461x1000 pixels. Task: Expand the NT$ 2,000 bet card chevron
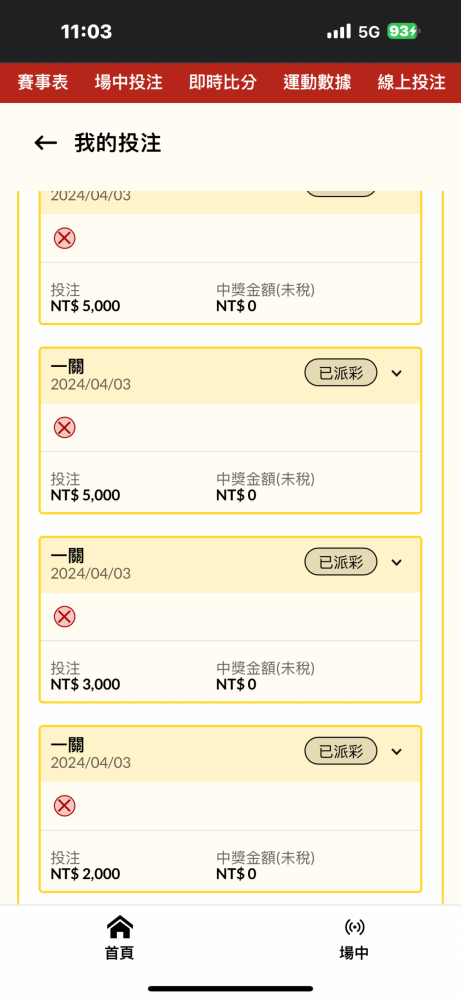397,751
